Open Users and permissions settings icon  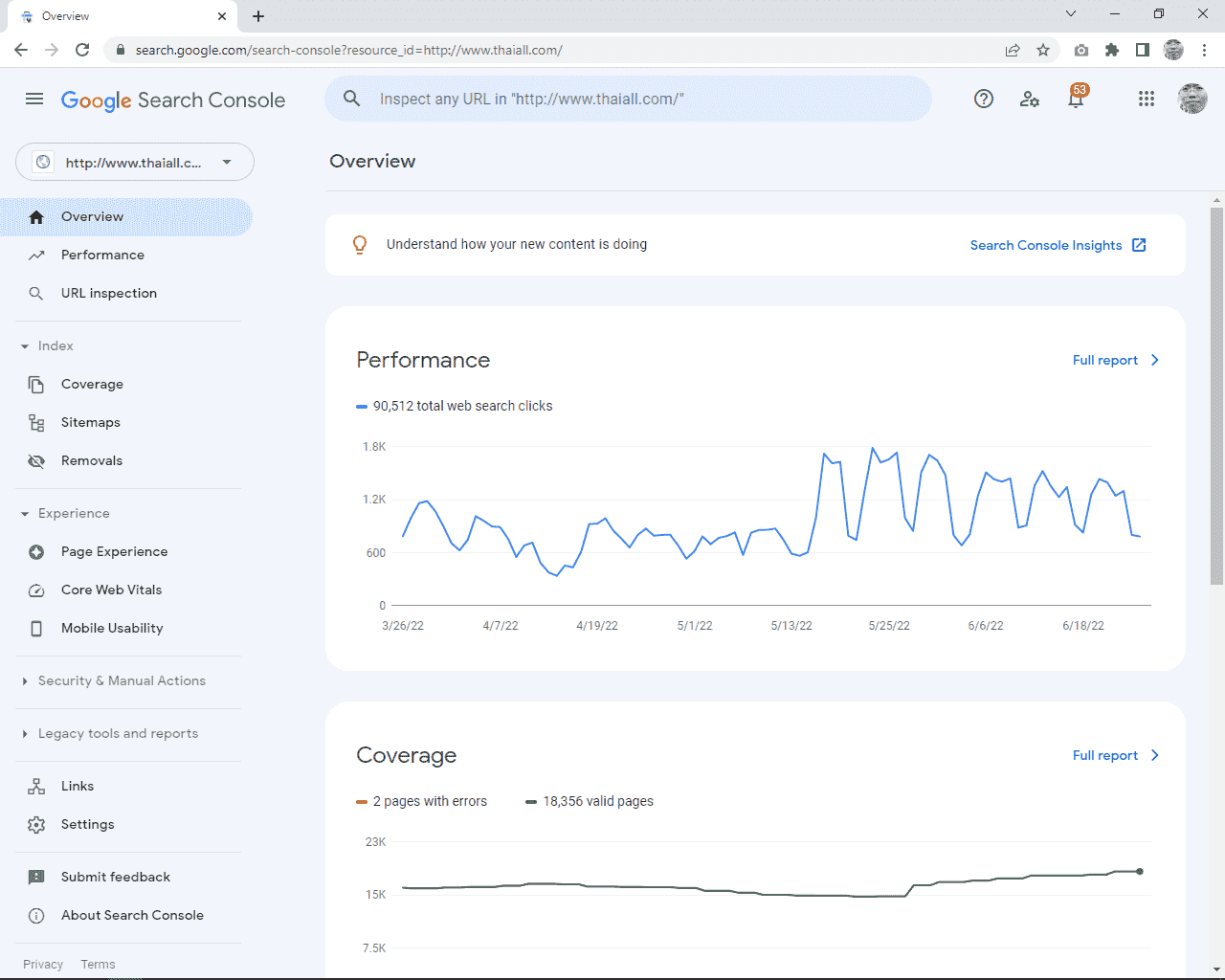[1030, 99]
